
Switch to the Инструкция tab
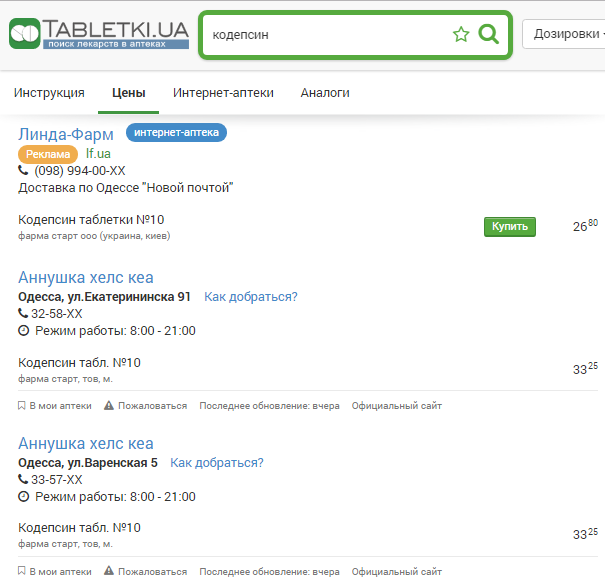pyautogui.click(x=49, y=93)
